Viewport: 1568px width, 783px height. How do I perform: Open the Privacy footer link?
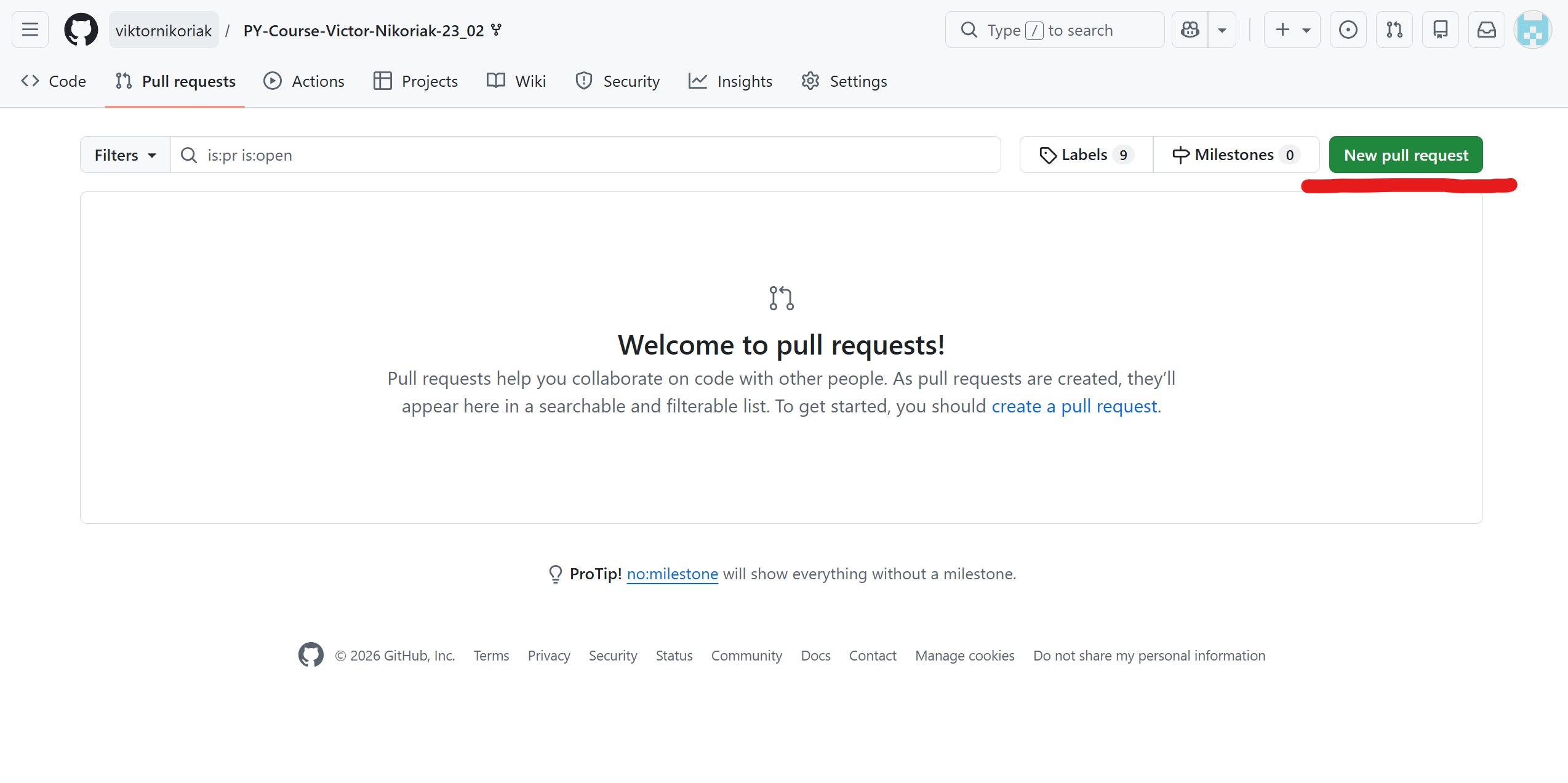549,656
